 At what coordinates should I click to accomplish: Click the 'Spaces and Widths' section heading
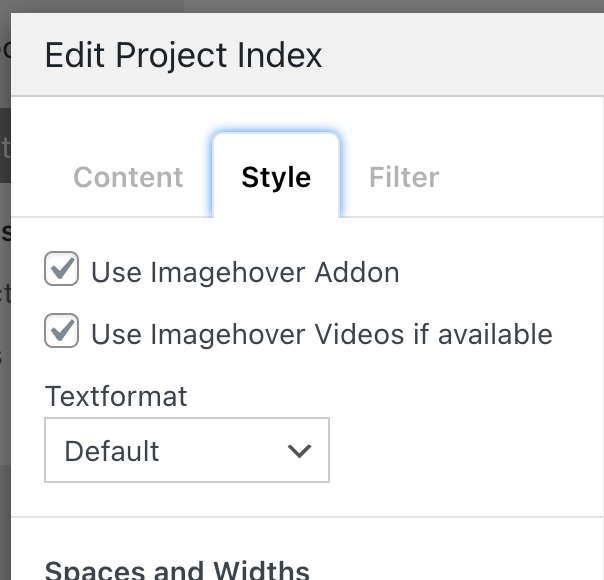coord(177,569)
